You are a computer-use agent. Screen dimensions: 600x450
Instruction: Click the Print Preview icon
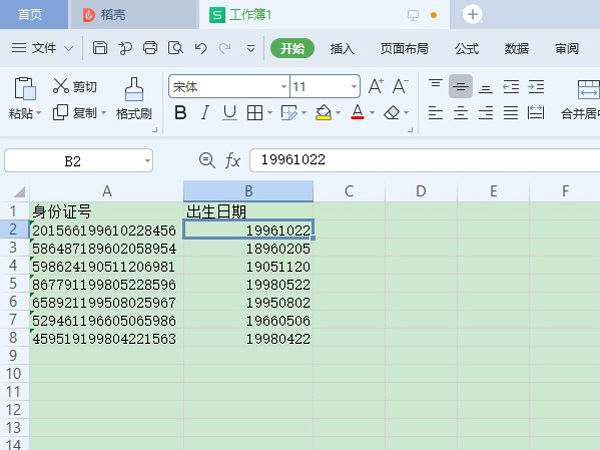coord(175,48)
